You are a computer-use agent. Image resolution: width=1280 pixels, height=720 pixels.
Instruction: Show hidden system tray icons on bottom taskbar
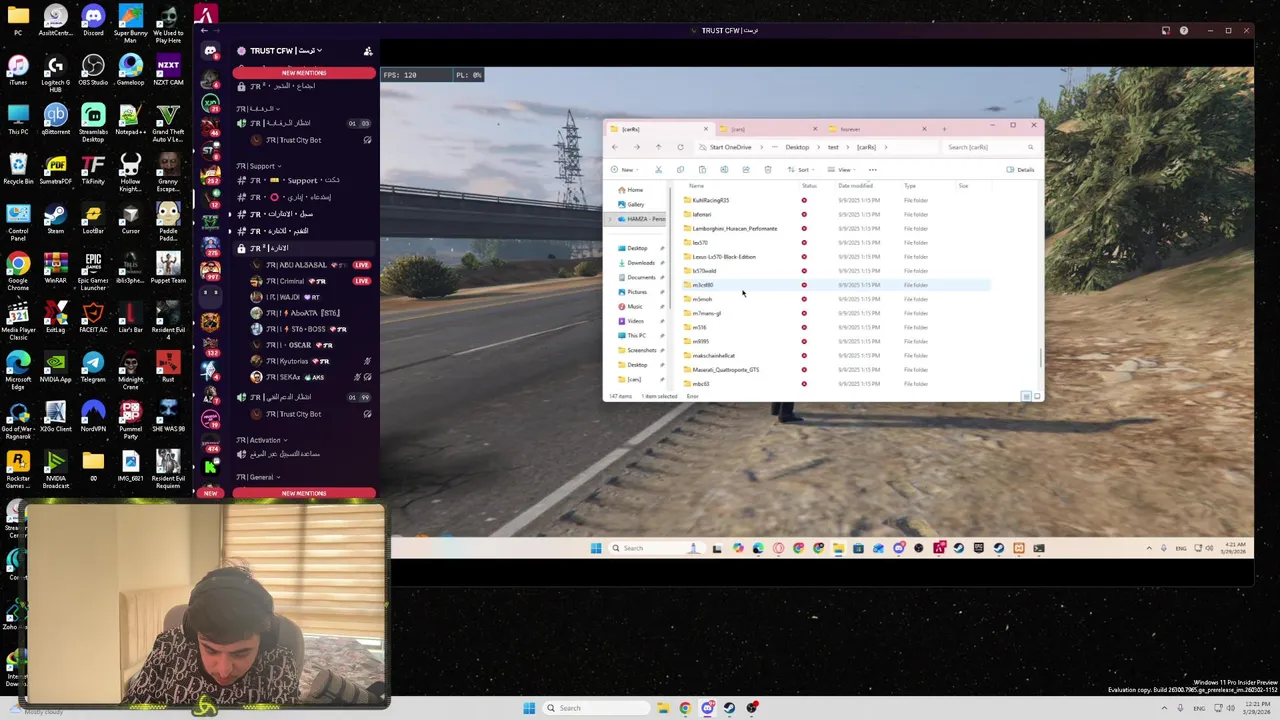(1165, 708)
